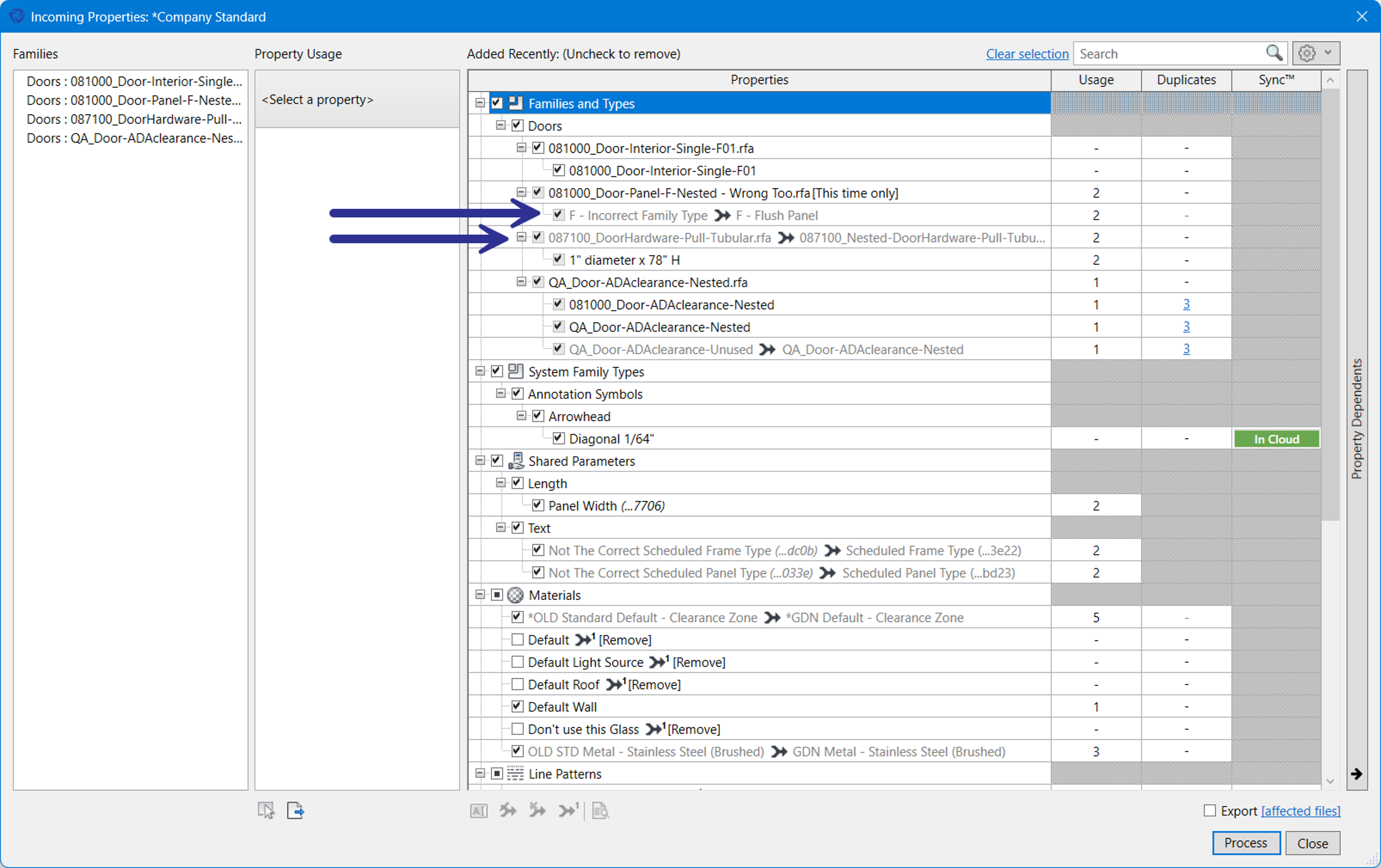The width and height of the screenshot is (1381, 868).
Task: Click the Process button
Action: [x=1246, y=843]
